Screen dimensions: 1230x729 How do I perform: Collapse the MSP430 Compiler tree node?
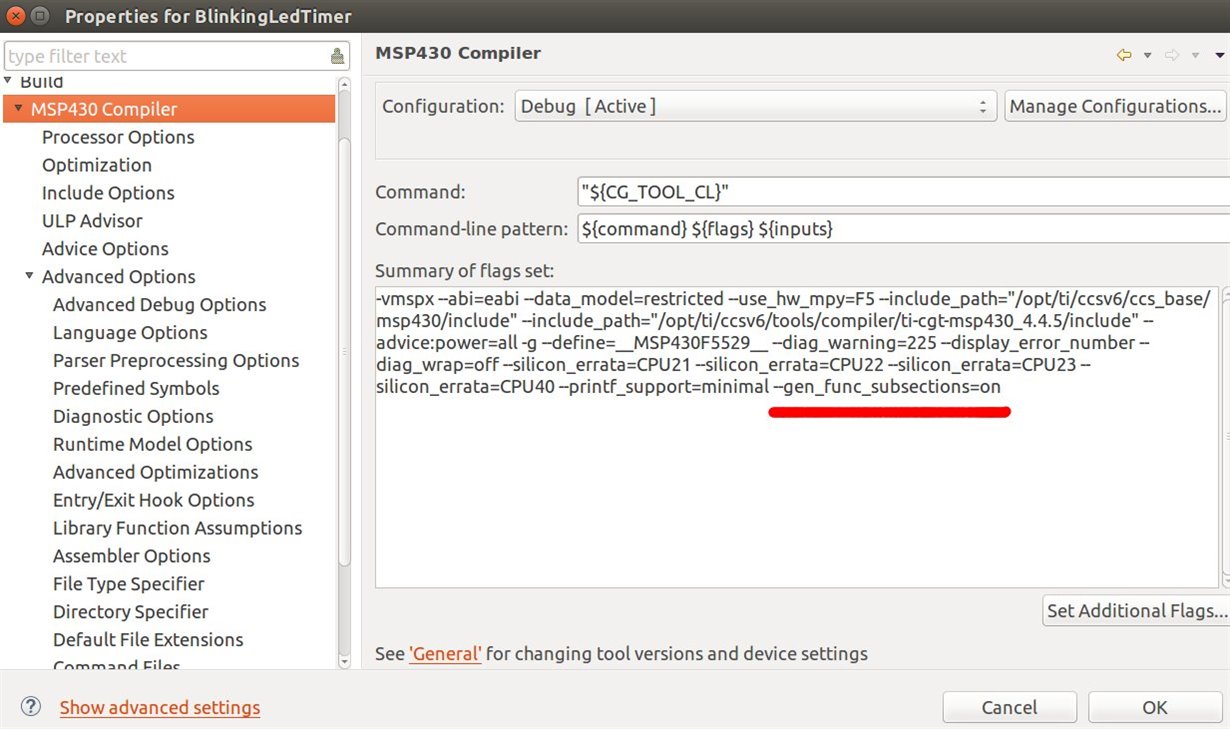tap(18, 109)
